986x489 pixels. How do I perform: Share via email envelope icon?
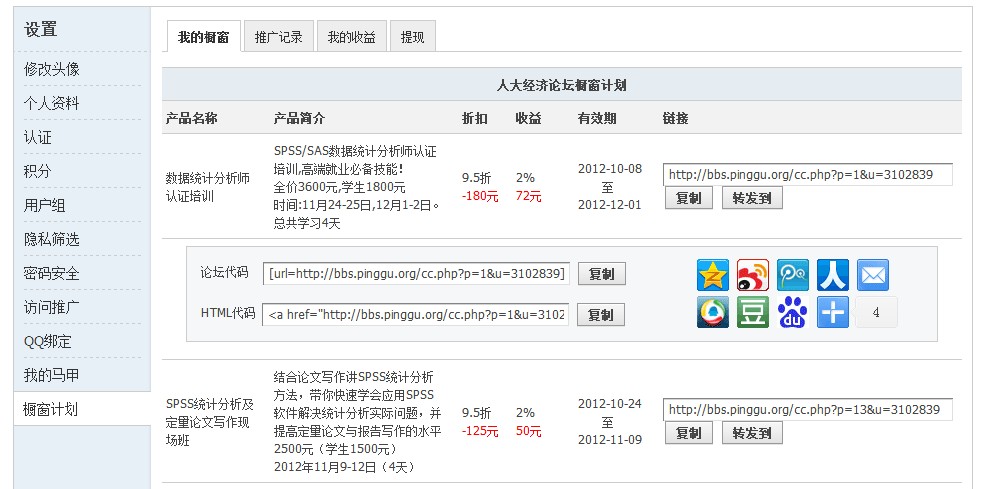873,275
